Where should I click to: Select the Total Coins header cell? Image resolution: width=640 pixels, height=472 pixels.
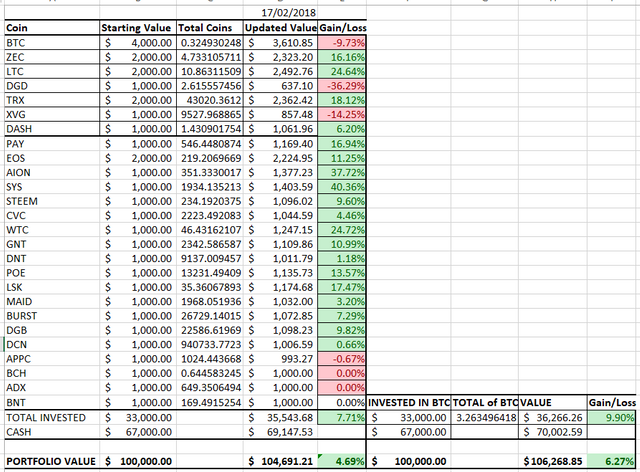pyautogui.click(x=210, y=28)
